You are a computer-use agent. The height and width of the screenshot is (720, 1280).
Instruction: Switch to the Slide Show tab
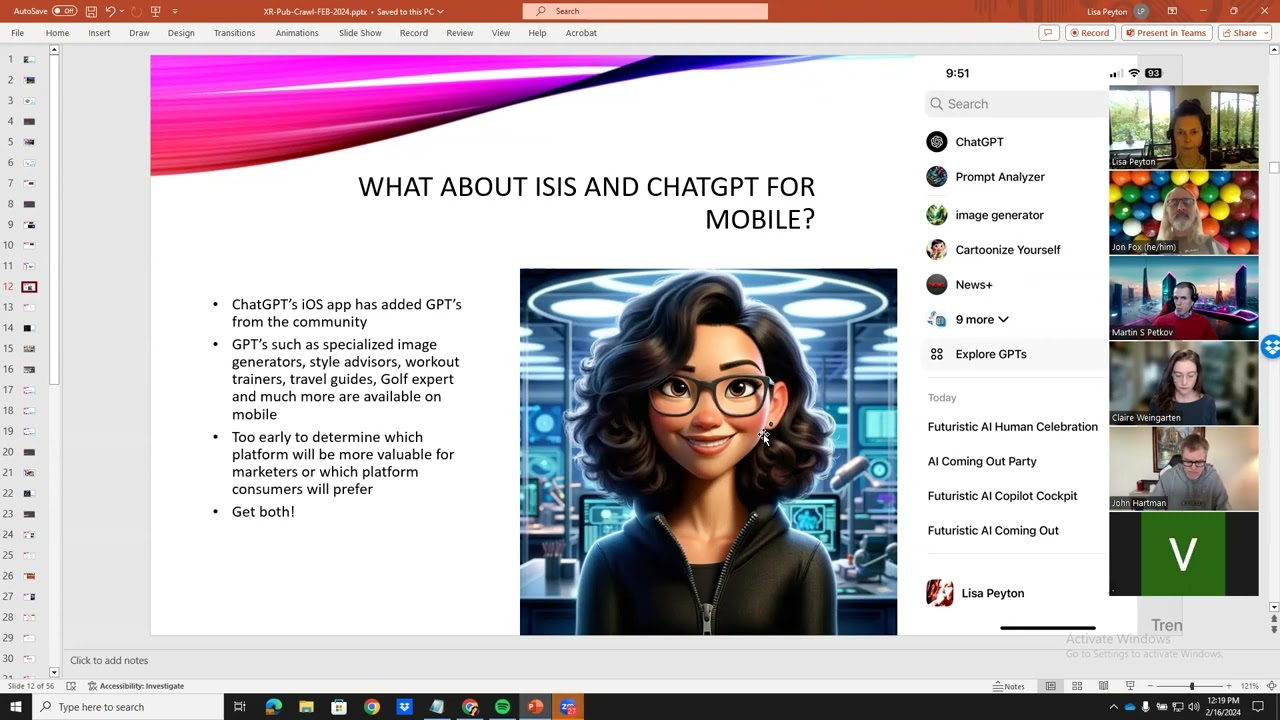point(360,33)
